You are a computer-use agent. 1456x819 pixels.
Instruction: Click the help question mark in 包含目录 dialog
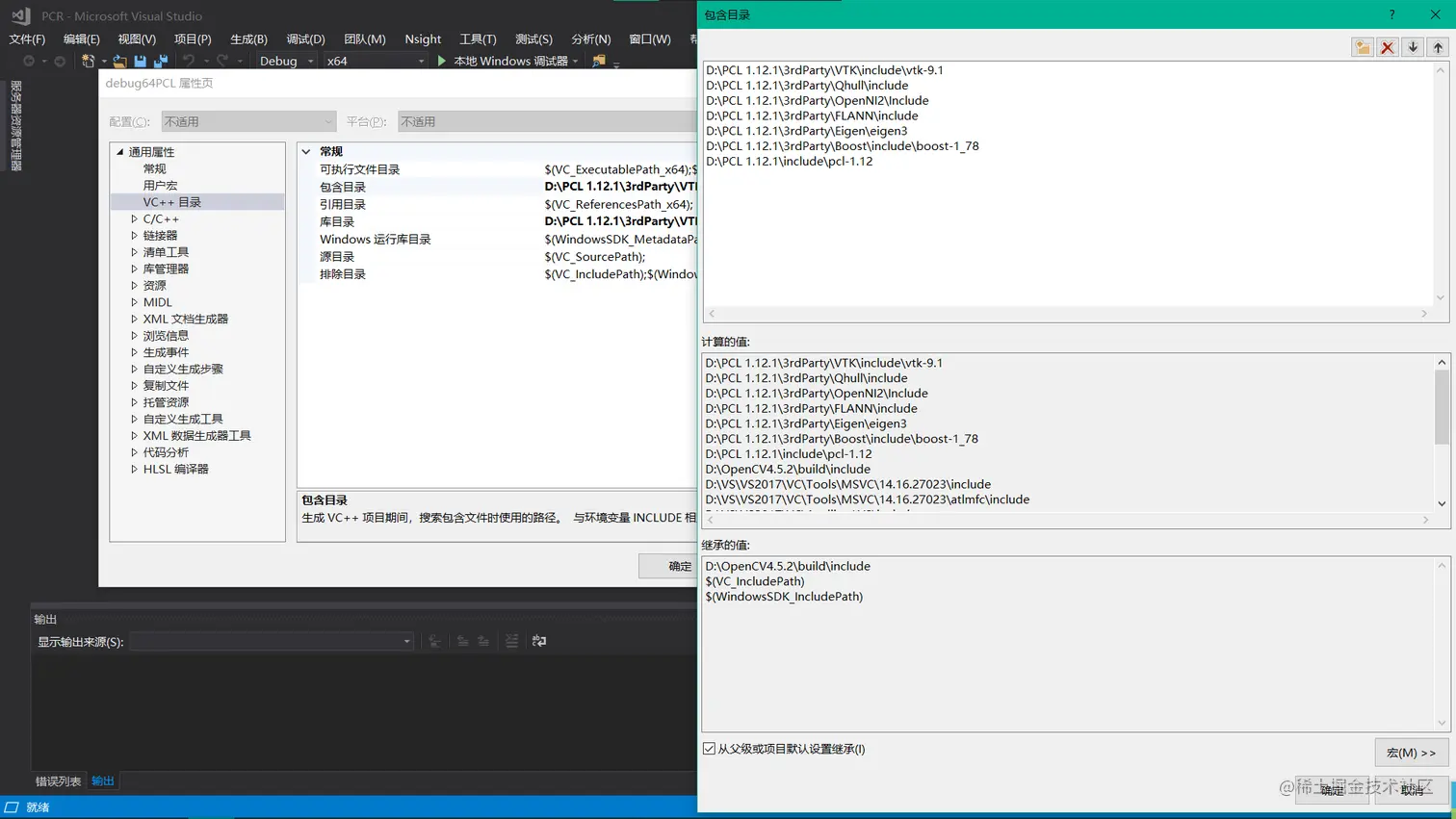point(1391,14)
